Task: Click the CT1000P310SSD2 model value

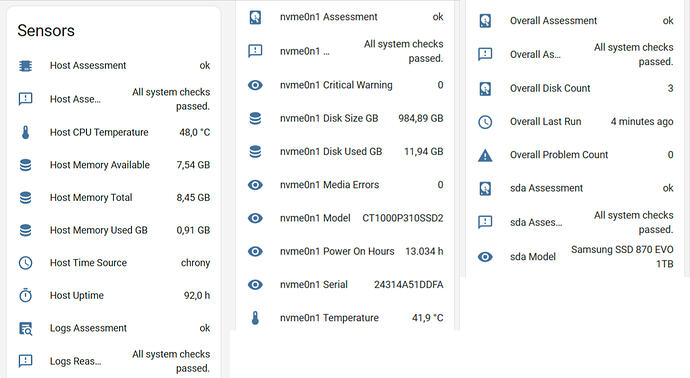Action: coord(403,218)
